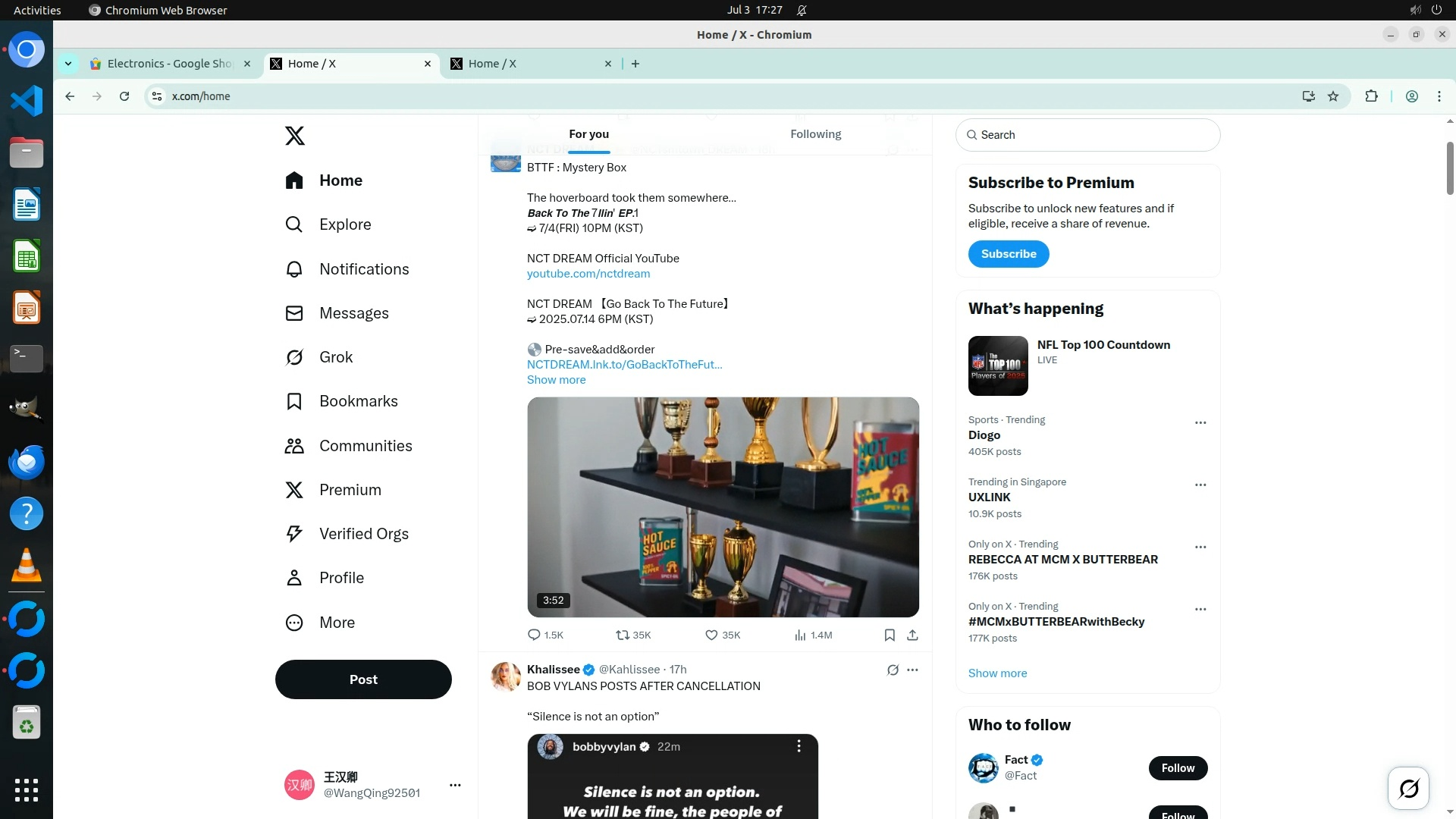Like the NCT DREAM post
1456x819 pixels.
click(711, 635)
